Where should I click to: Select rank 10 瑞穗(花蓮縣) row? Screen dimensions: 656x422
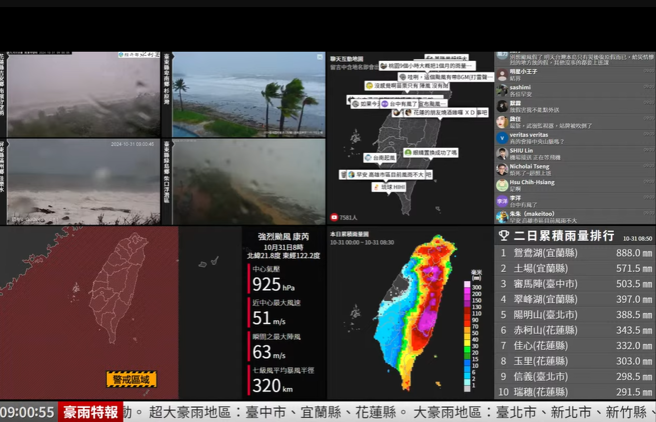pyautogui.click(x=575, y=392)
